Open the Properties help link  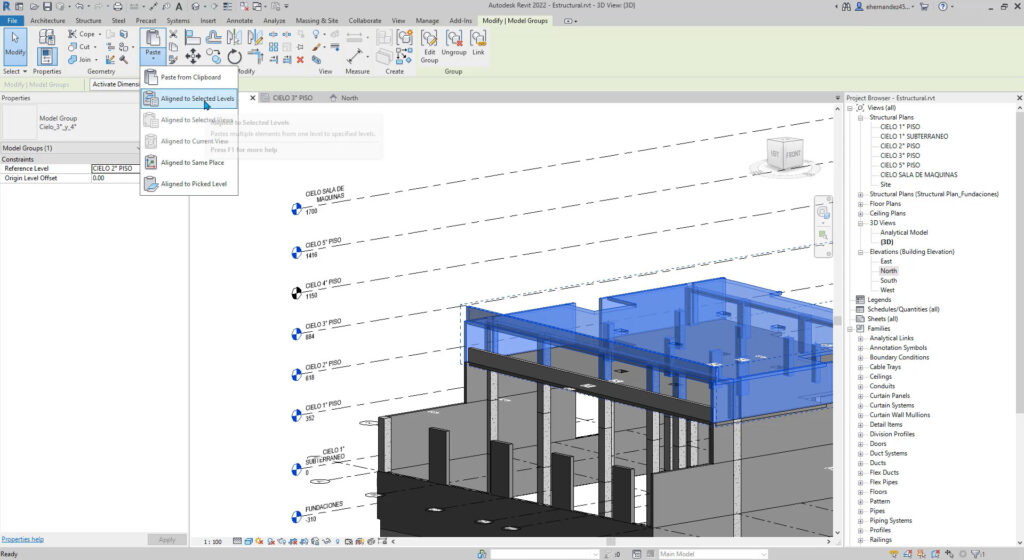pyautogui.click(x=22, y=539)
